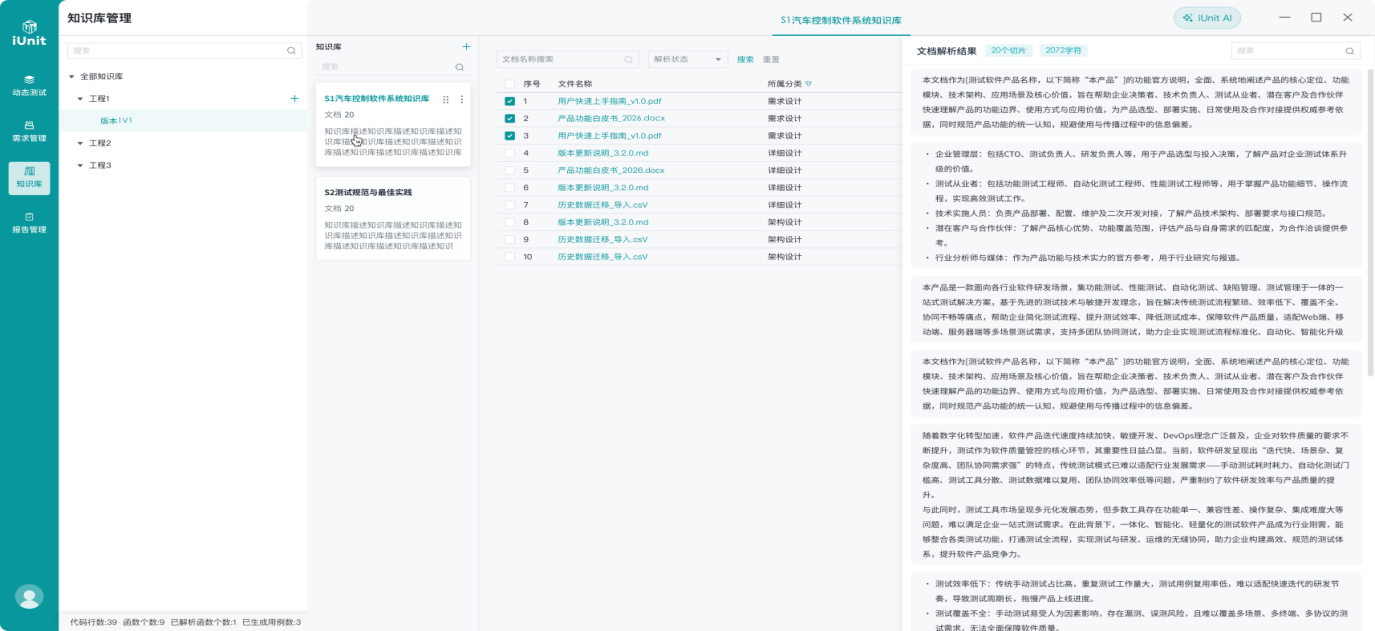This screenshot has height=631, width=1375.
Task: Open 版本更新说明_3.2.0.md in row 8
Action: tap(603, 222)
